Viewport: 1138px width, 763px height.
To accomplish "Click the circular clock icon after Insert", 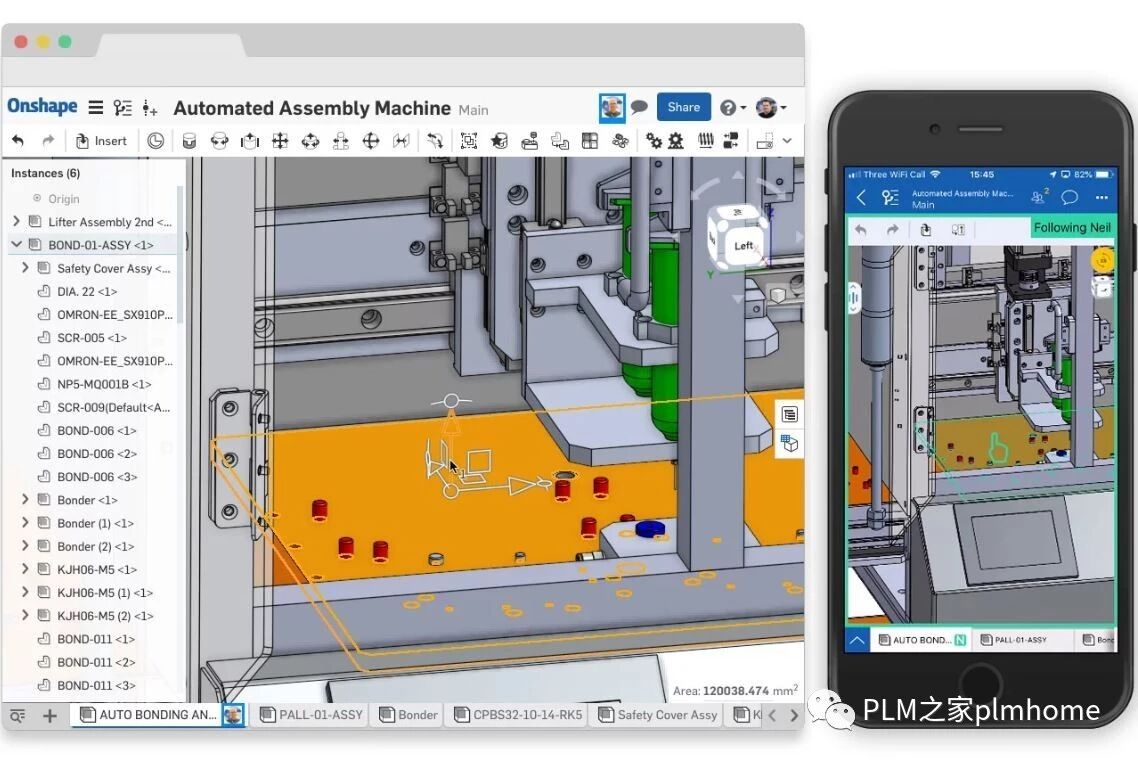I will pos(155,141).
